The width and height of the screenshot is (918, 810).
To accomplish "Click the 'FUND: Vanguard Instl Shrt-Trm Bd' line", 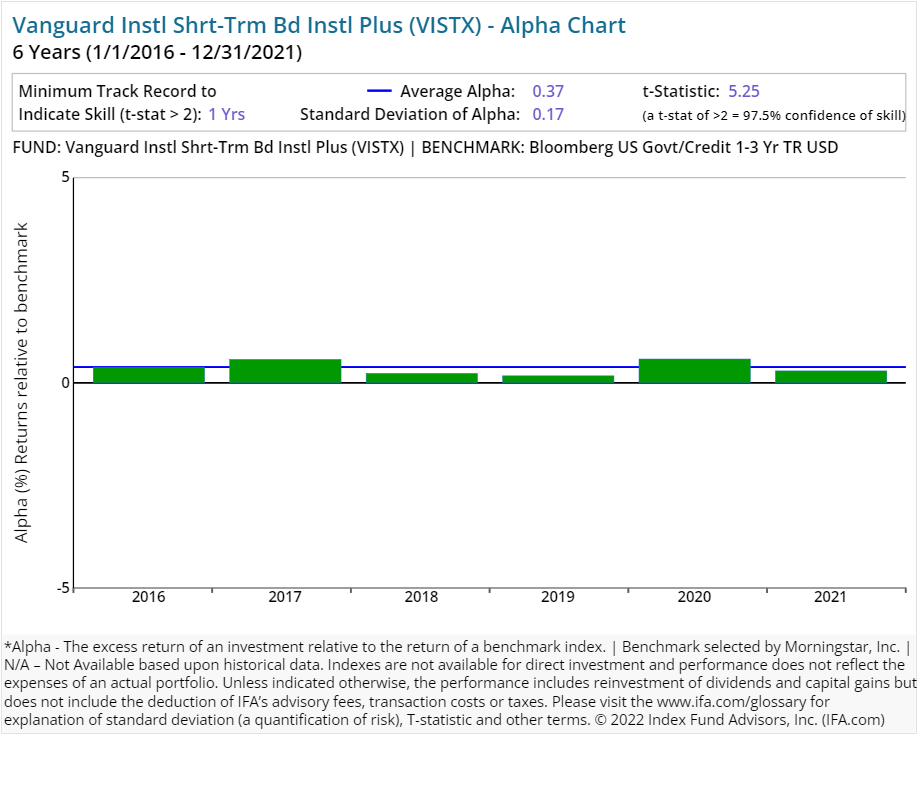I will (x=208, y=147).
